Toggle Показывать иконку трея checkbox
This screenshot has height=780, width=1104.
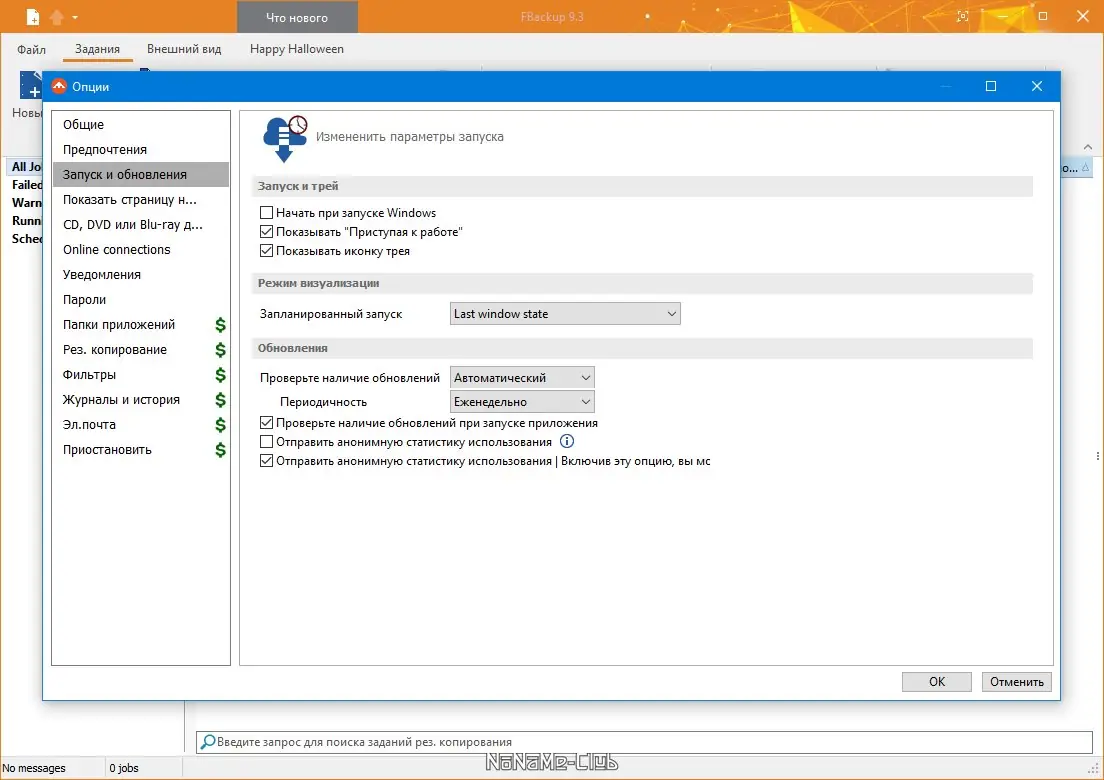click(x=266, y=251)
